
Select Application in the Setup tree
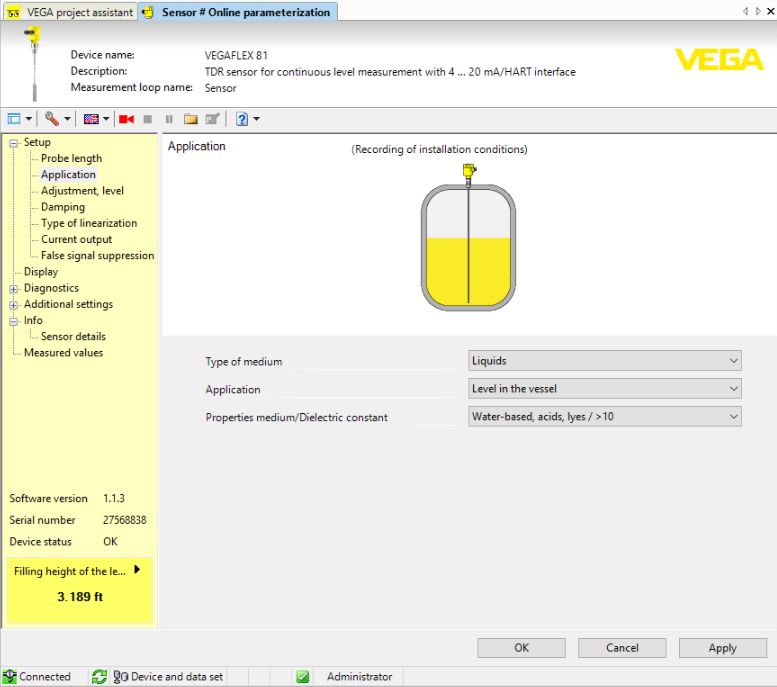pos(68,174)
